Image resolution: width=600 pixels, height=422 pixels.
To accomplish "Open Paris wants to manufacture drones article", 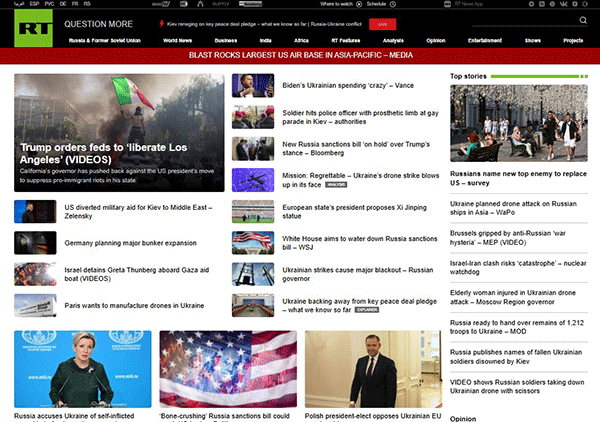I will point(134,306).
